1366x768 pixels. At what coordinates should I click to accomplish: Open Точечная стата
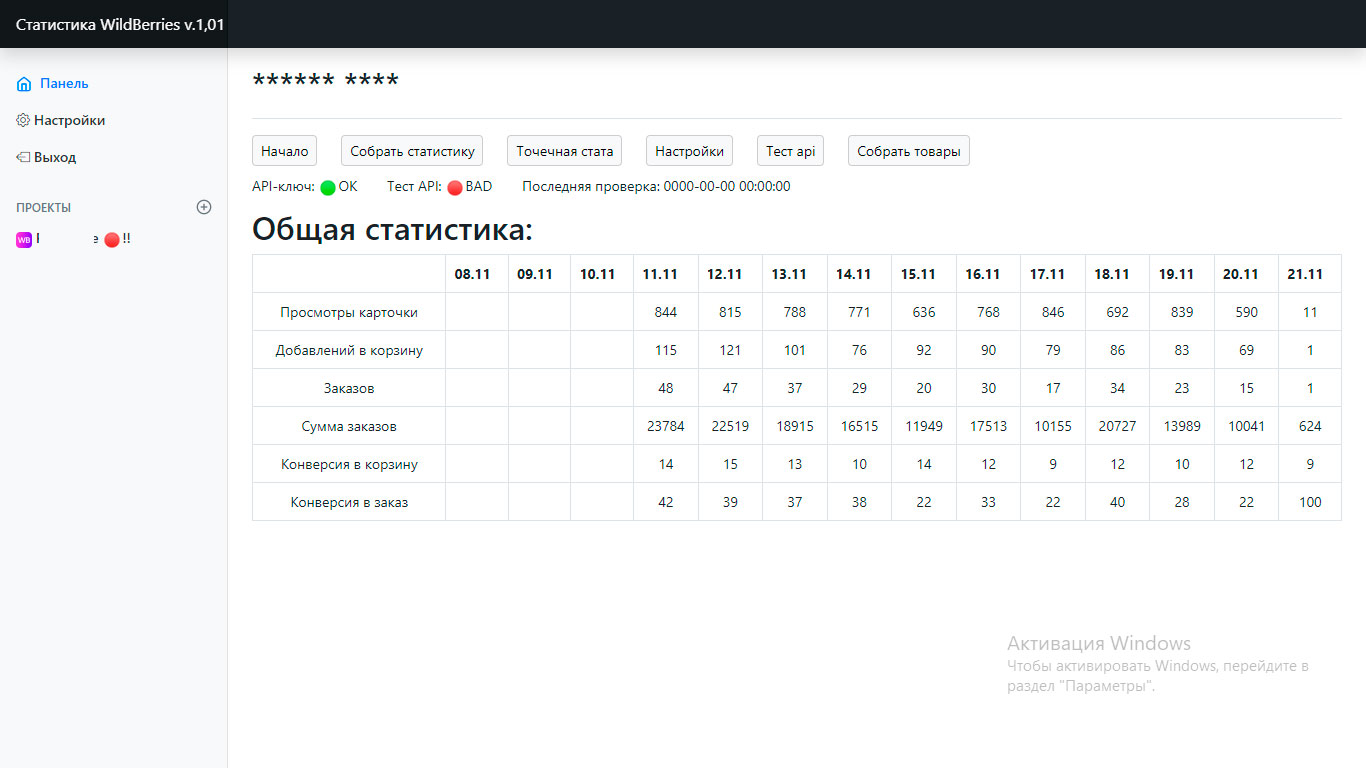click(564, 151)
